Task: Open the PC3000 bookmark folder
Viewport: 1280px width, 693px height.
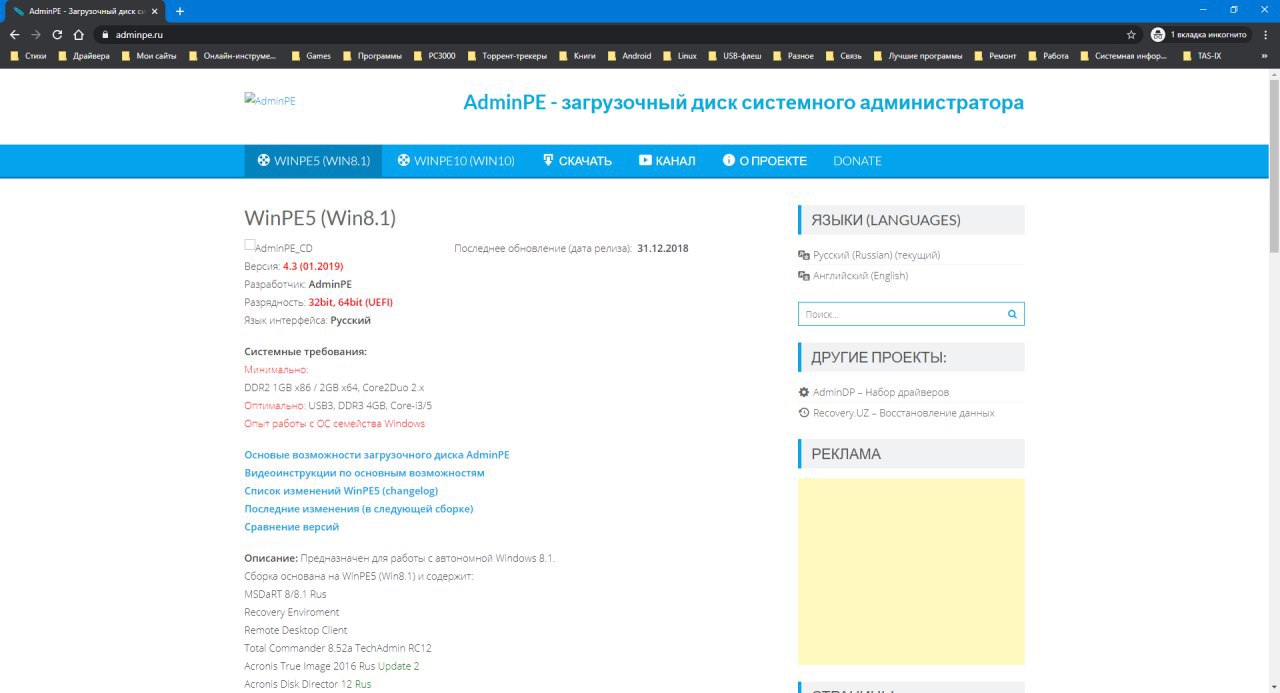Action: tap(434, 56)
